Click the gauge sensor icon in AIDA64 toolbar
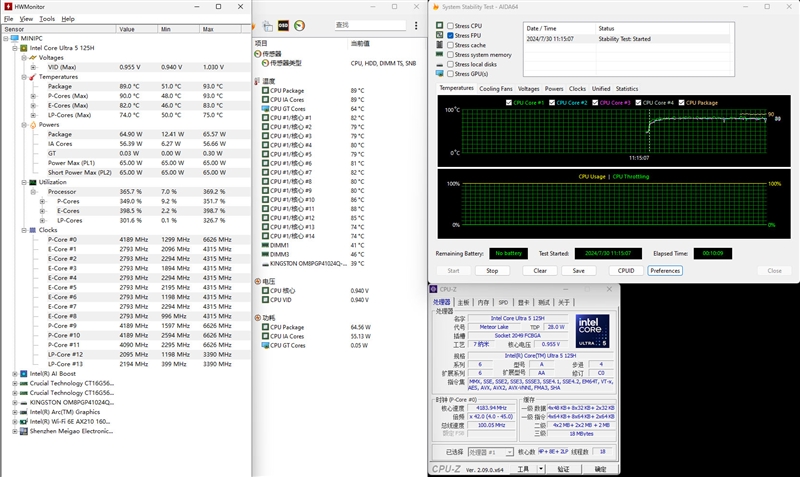This screenshot has width=800, height=477. [299, 26]
